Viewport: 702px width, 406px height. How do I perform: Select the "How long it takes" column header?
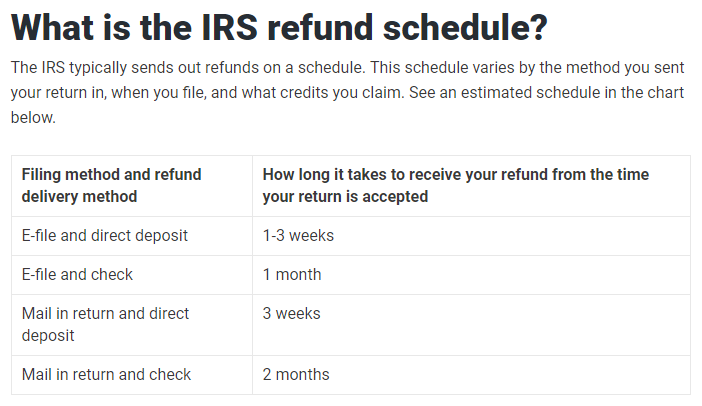(455, 185)
